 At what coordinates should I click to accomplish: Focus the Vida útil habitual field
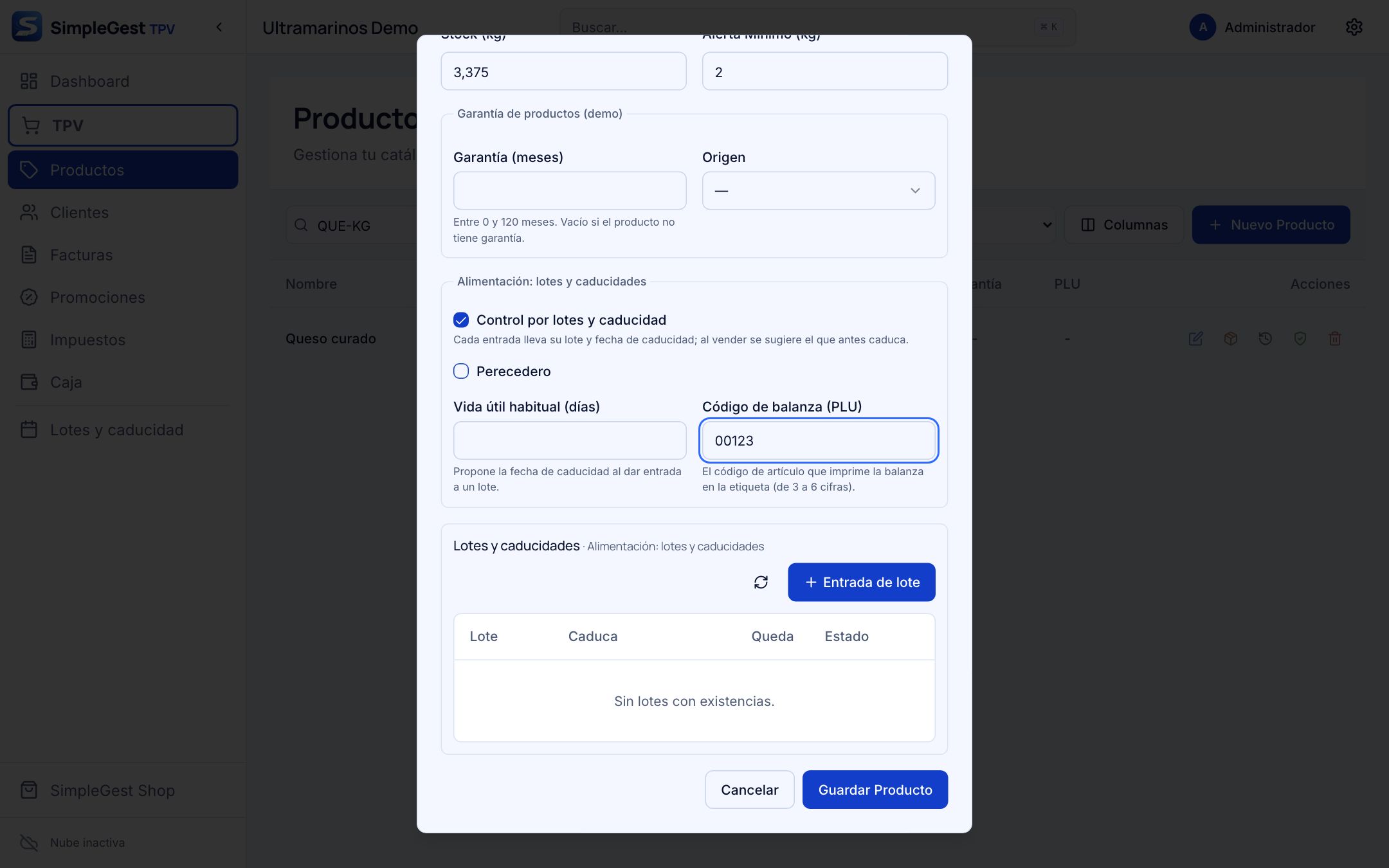[x=569, y=440]
